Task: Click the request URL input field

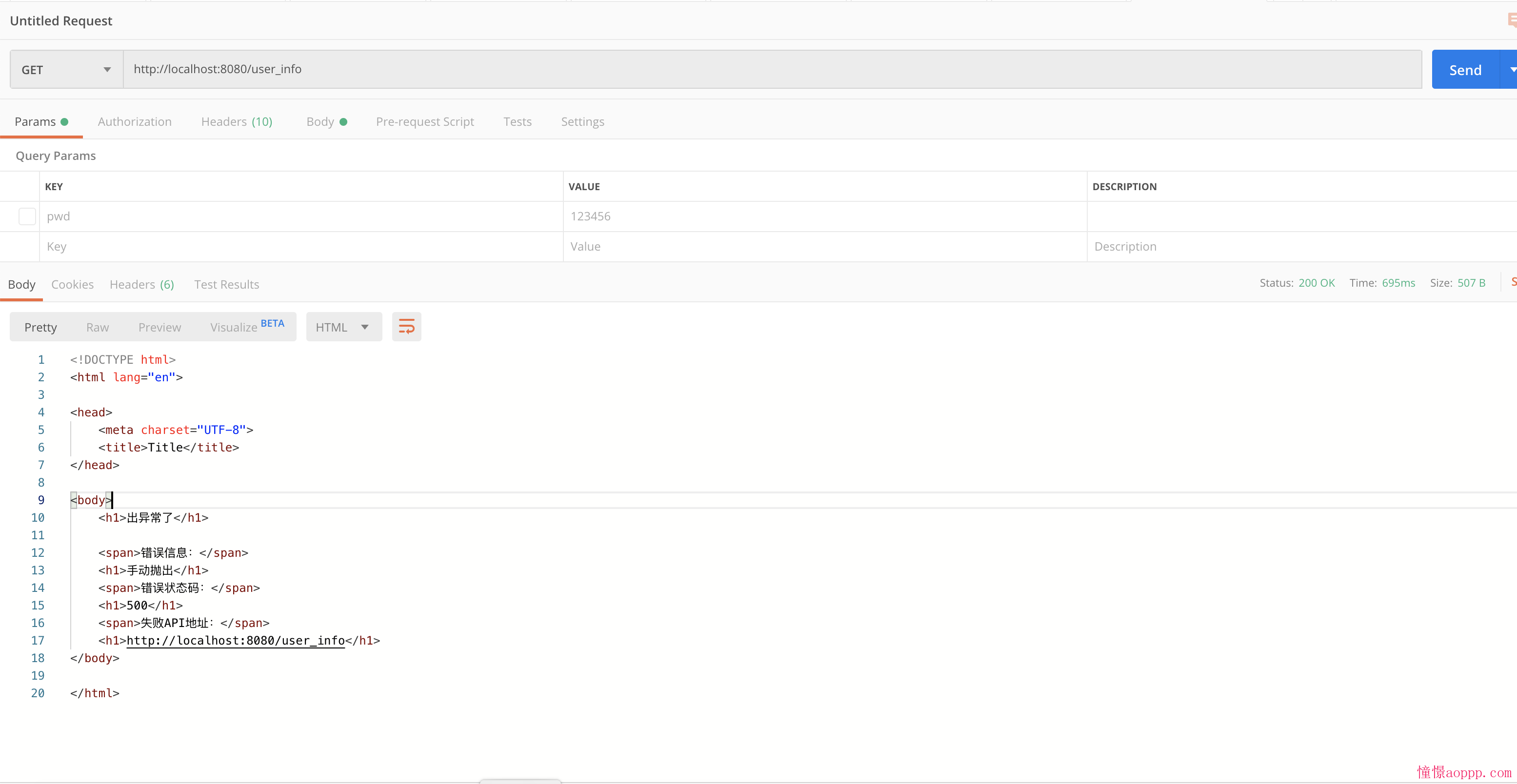Action: click(773, 69)
